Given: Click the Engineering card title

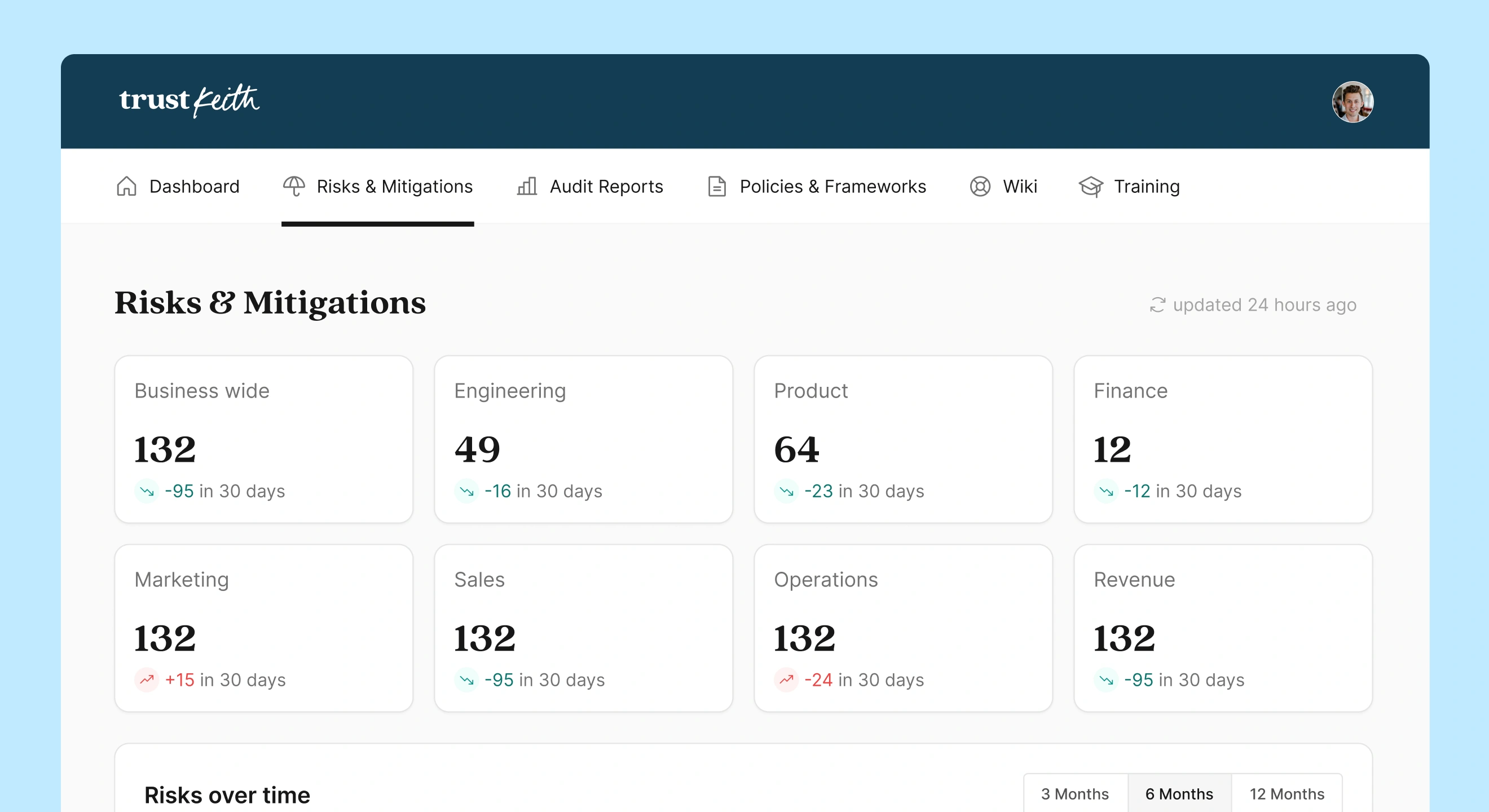Looking at the screenshot, I should pyautogui.click(x=510, y=391).
